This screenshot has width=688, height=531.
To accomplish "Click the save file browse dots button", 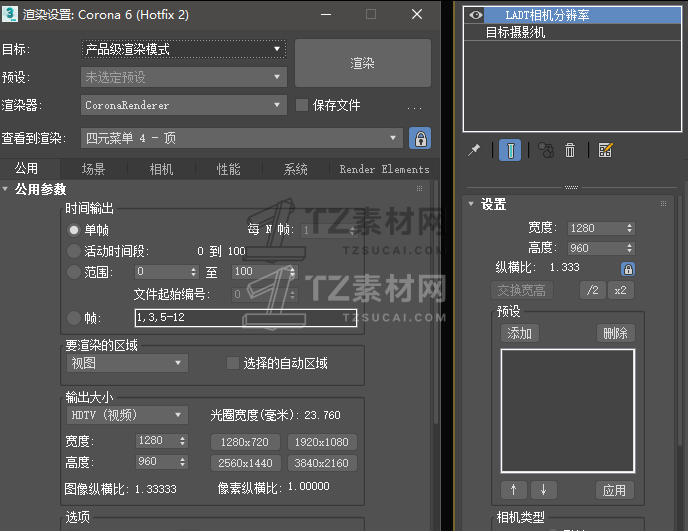I will point(414,107).
